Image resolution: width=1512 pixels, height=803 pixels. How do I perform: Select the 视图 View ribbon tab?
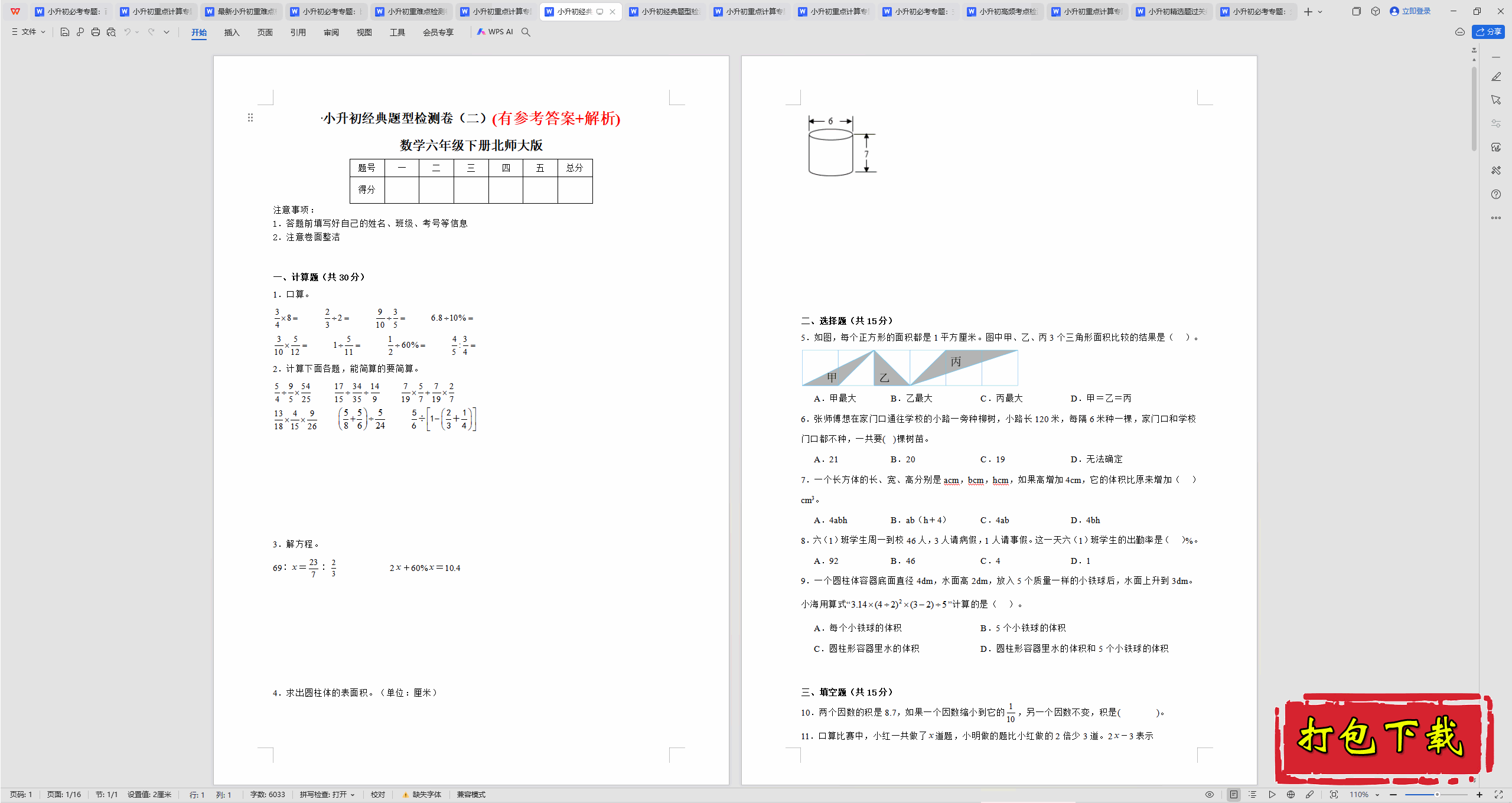(x=364, y=32)
